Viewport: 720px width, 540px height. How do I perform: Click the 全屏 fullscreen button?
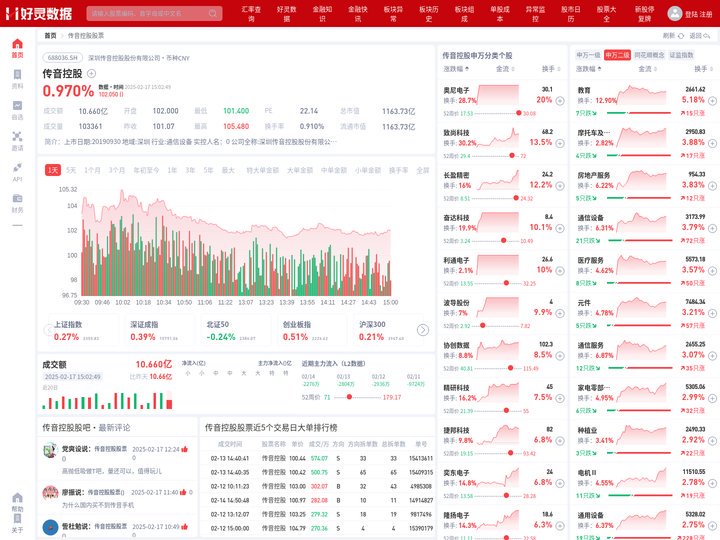pos(422,170)
